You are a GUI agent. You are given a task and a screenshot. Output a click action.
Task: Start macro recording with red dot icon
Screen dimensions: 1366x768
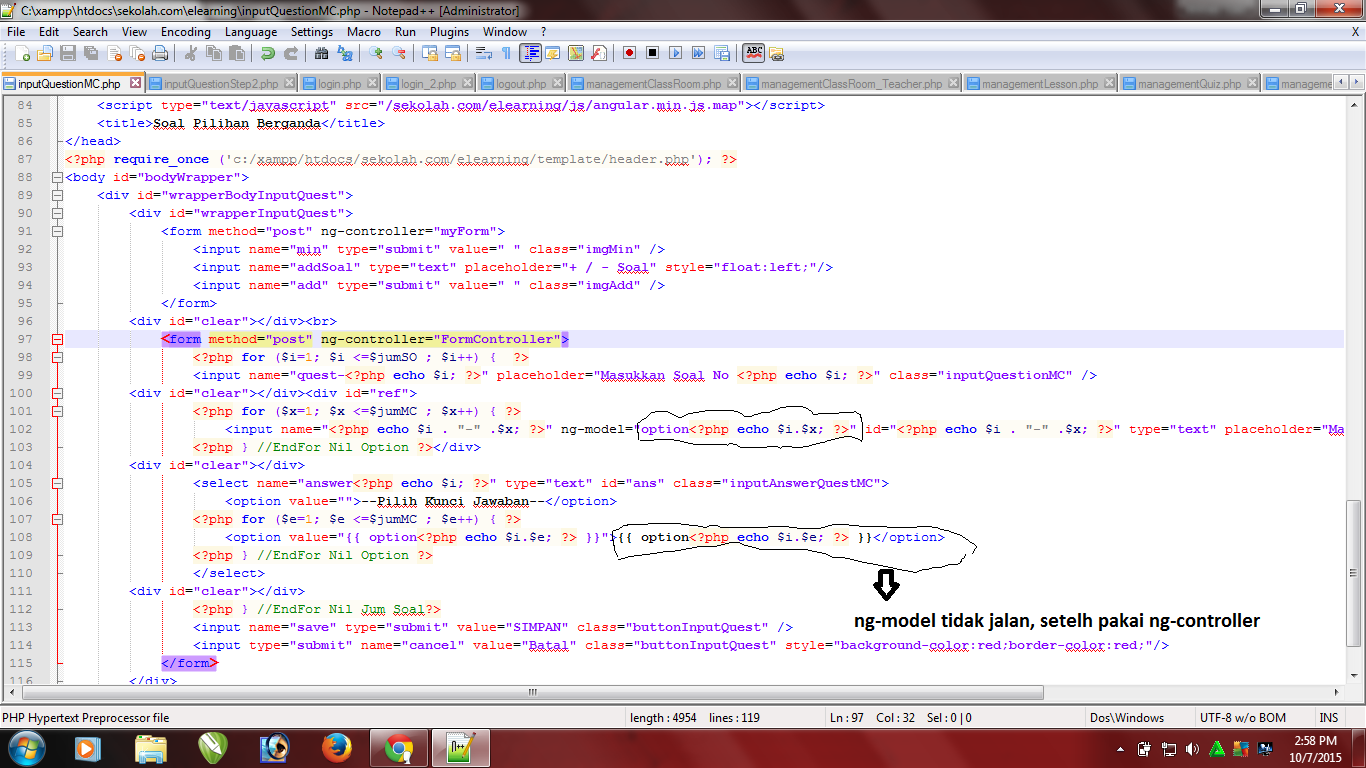coord(630,53)
